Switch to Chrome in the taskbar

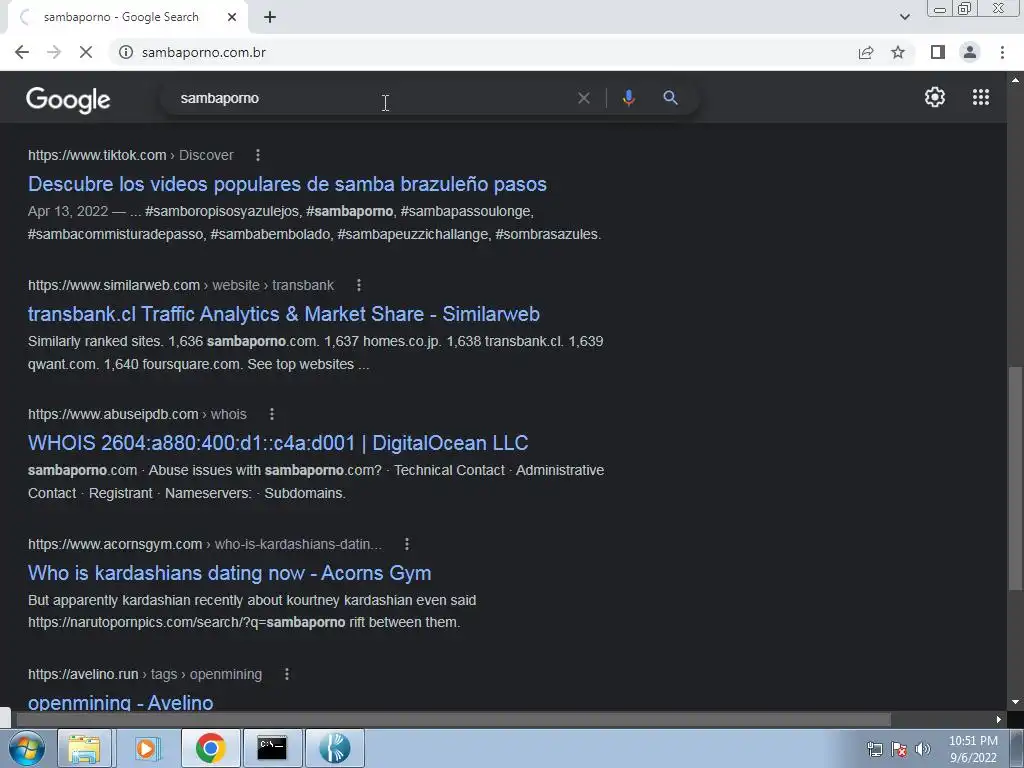210,748
